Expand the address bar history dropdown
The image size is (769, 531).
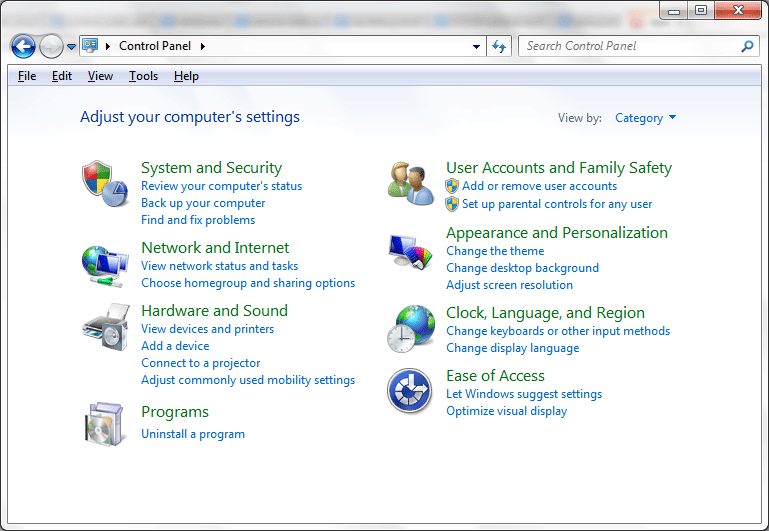tap(476, 47)
